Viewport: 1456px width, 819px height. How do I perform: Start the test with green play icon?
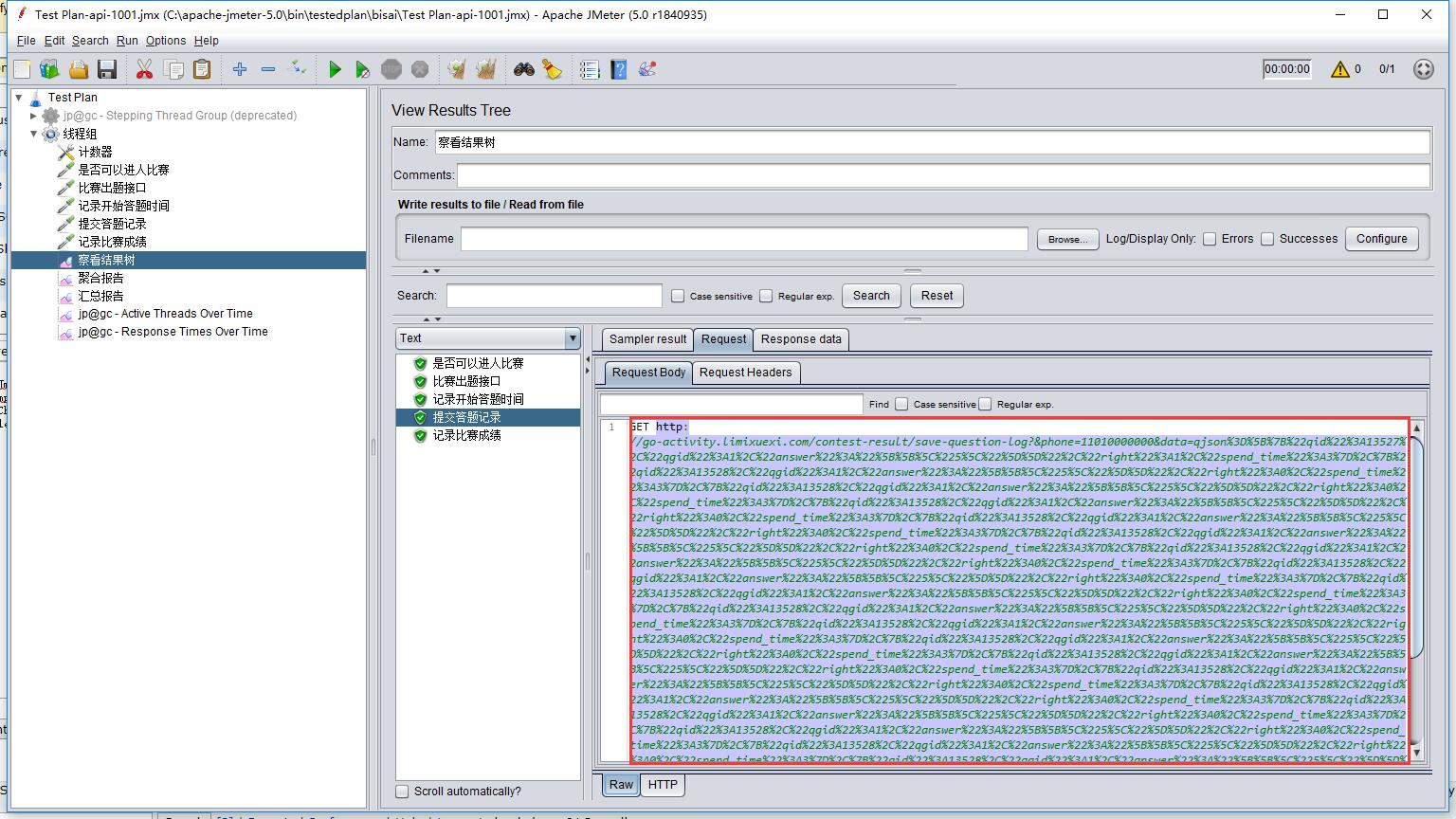click(335, 69)
